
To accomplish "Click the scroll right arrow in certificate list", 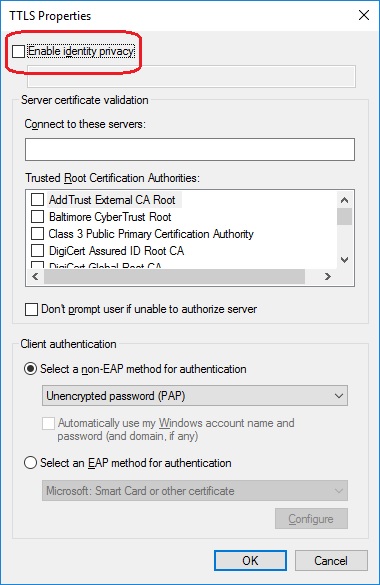I will coord(328,276).
